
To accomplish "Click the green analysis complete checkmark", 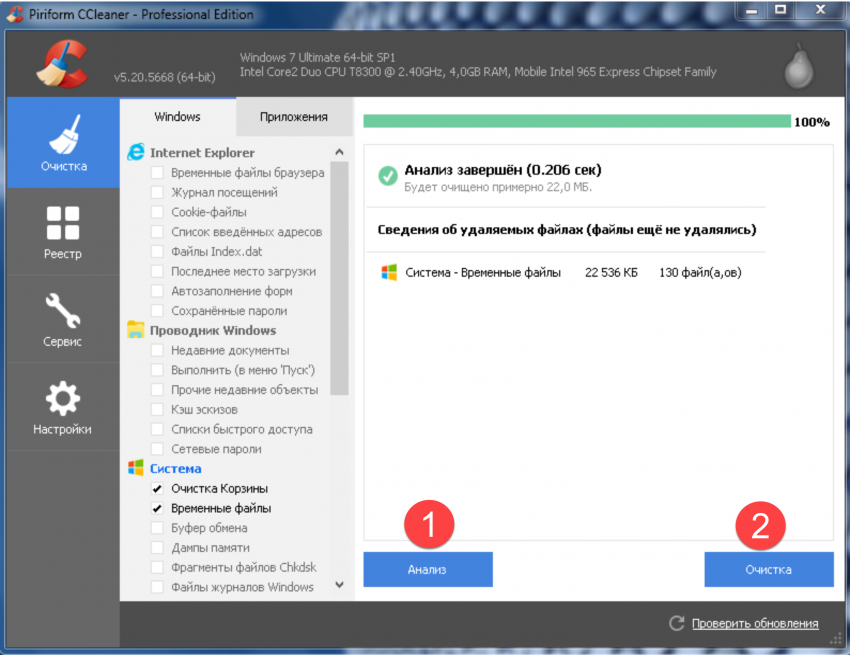I will pyautogui.click(x=388, y=176).
